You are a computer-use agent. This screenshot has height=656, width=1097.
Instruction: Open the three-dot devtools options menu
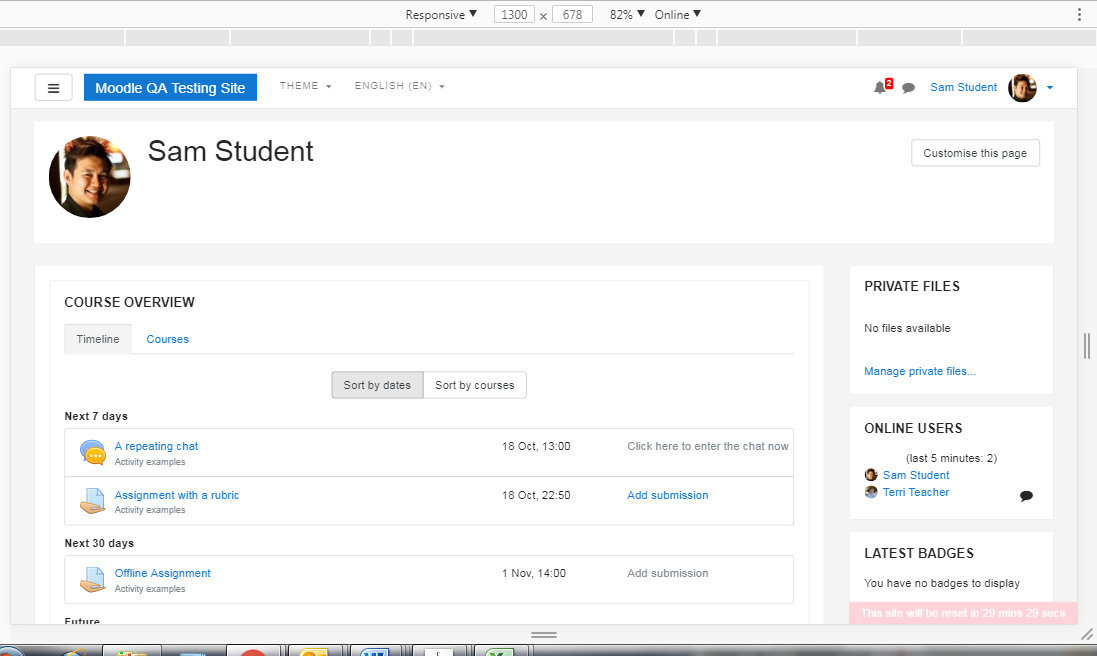(1080, 15)
